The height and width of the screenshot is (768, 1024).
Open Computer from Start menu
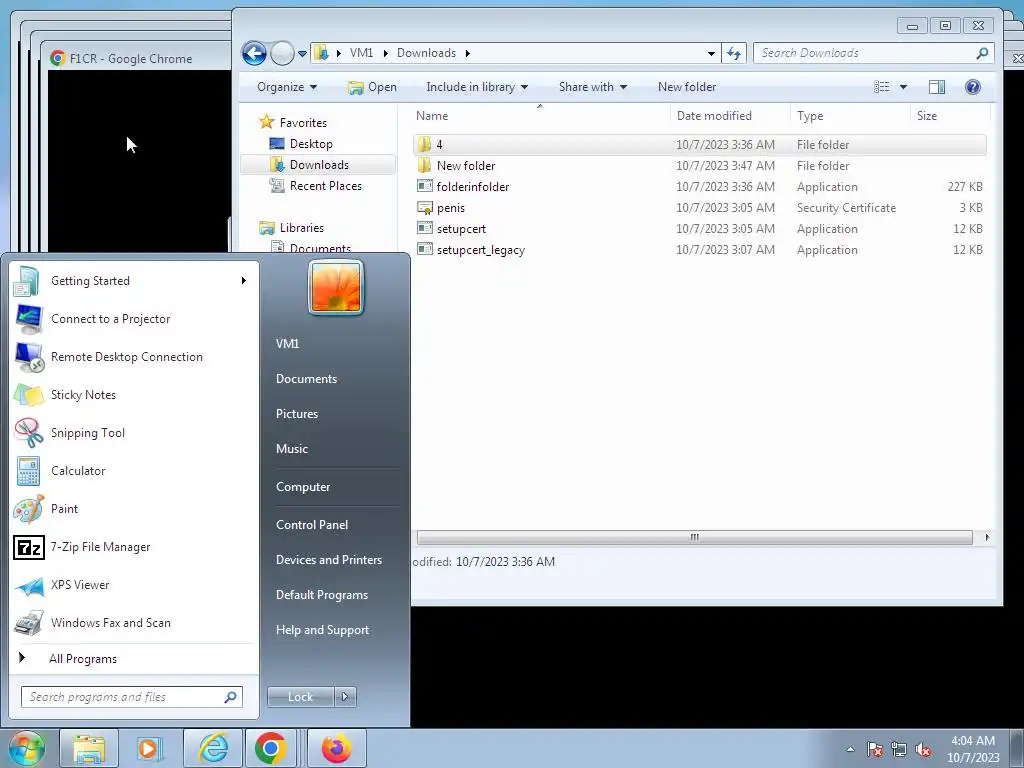[x=303, y=487]
